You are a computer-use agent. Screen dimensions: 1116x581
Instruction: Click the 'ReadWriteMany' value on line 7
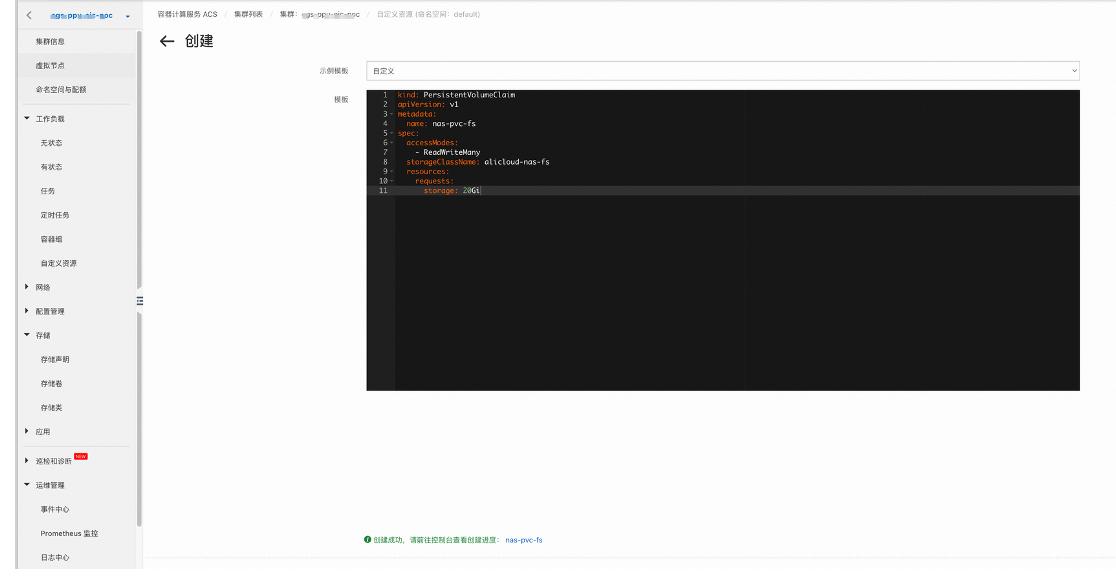[452, 152]
